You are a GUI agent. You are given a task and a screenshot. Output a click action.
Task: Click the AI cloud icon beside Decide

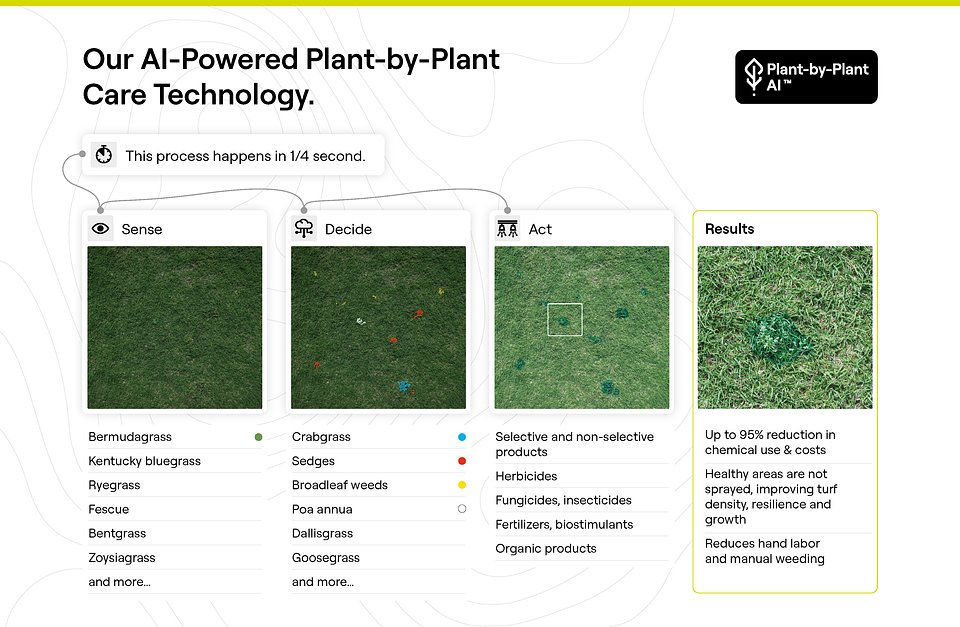tap(301, 228)
